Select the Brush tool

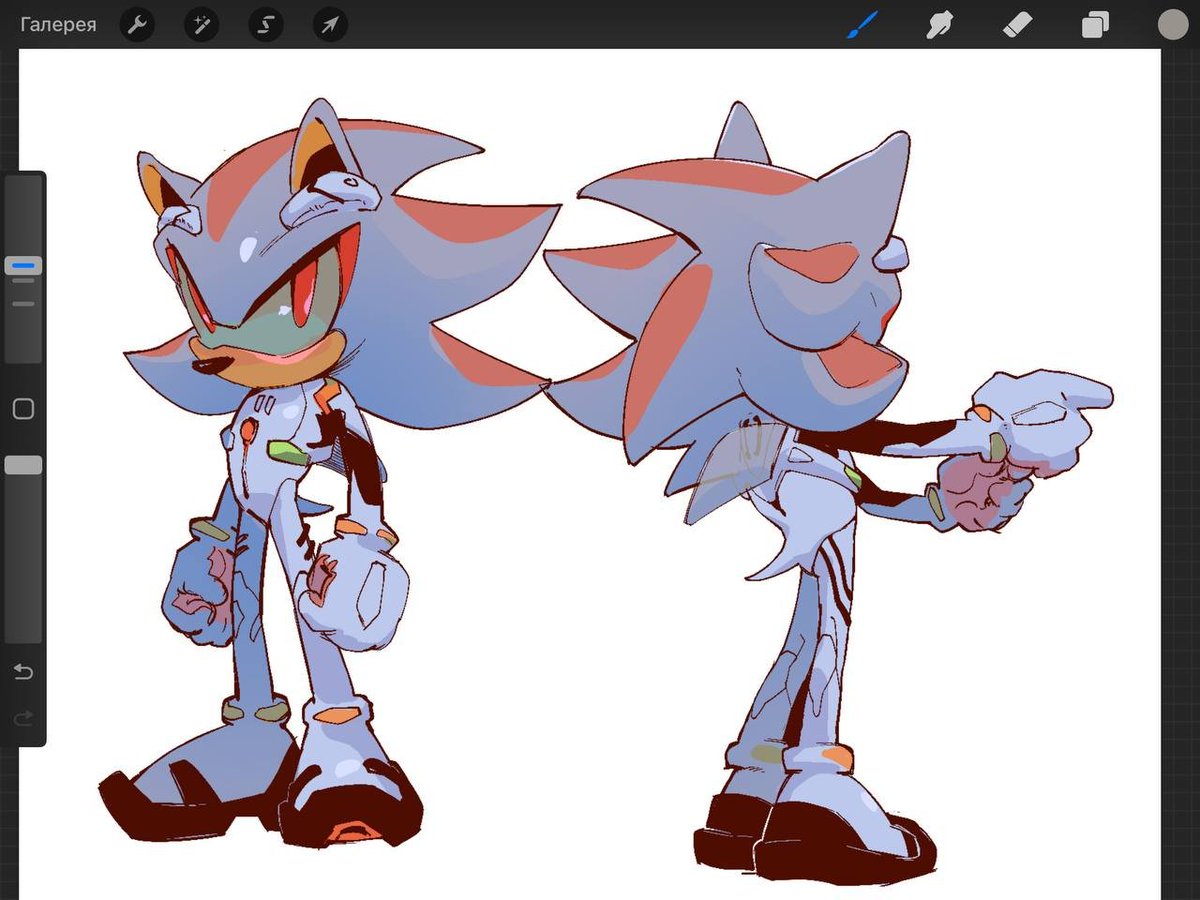[861, 25]
